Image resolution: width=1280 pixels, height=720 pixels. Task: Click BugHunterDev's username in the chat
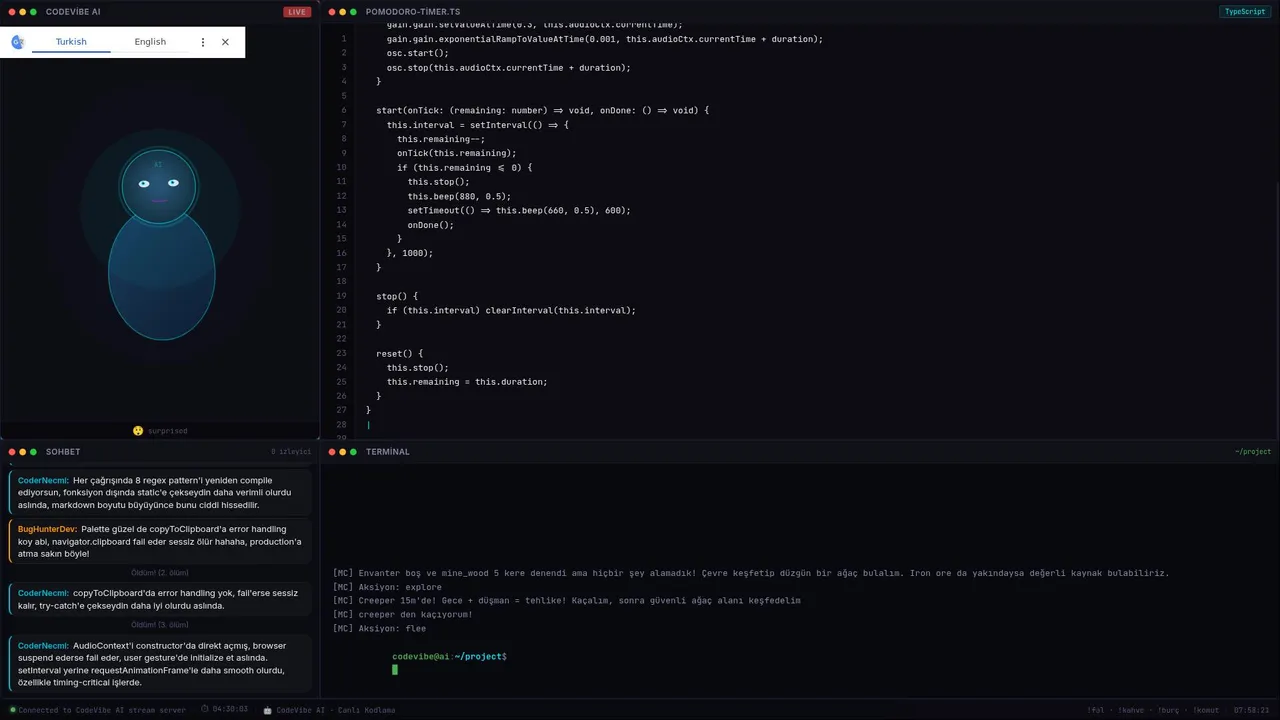pyautogui.click(x=47, y=529)
